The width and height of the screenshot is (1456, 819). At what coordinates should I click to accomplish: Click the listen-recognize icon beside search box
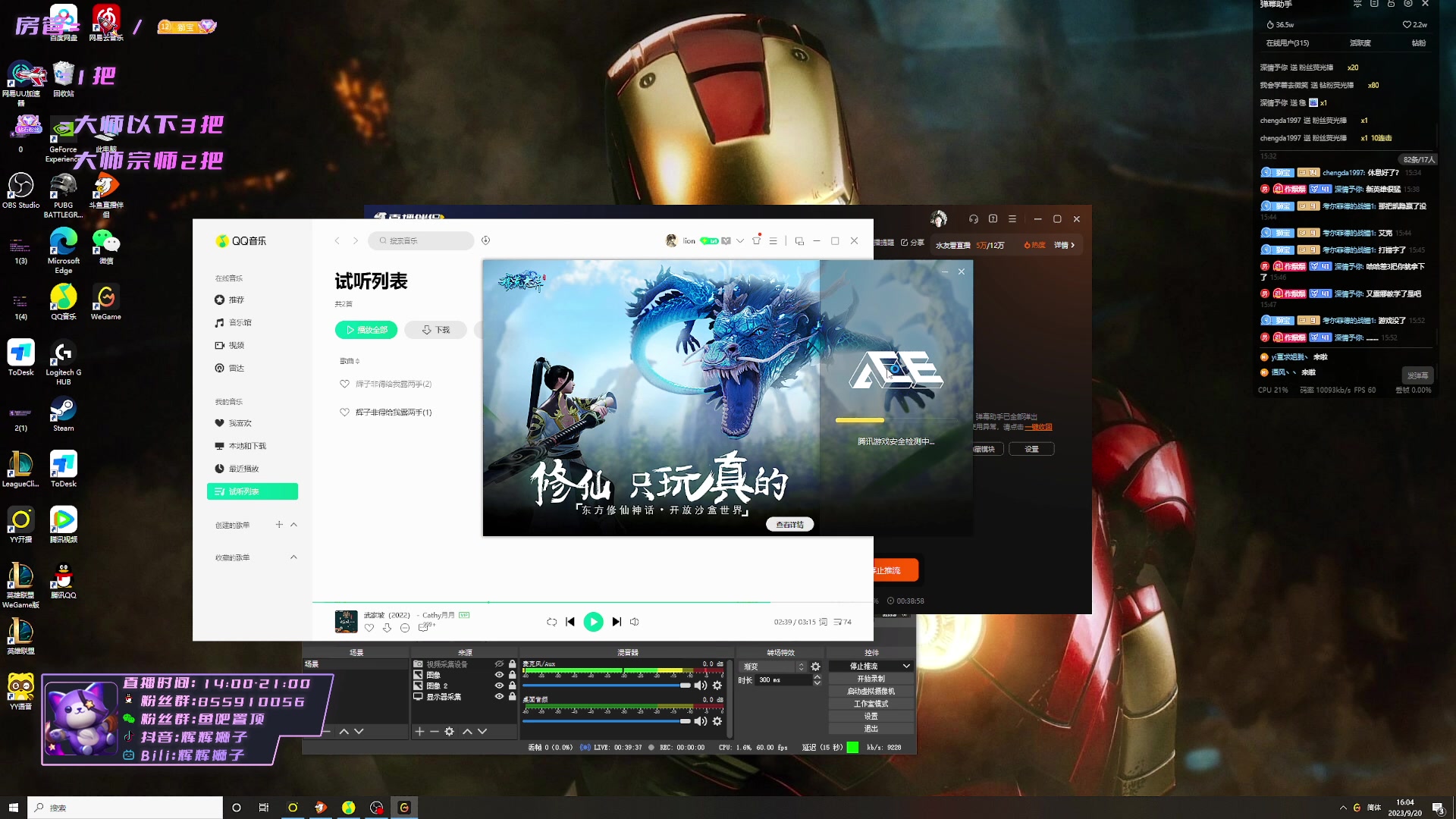pyautogui.click(x=486, y=240)
